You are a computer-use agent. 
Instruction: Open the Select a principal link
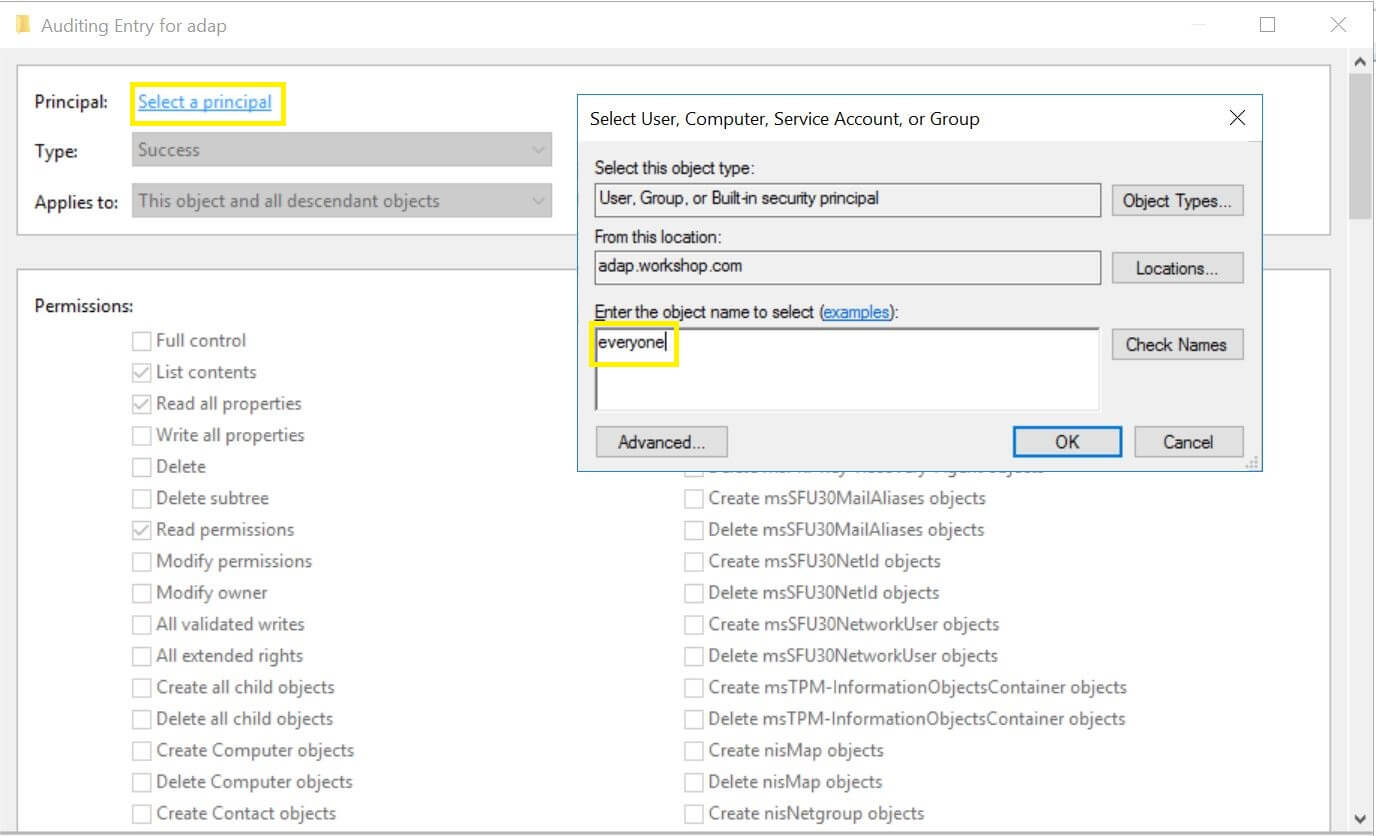pos(205,102)
